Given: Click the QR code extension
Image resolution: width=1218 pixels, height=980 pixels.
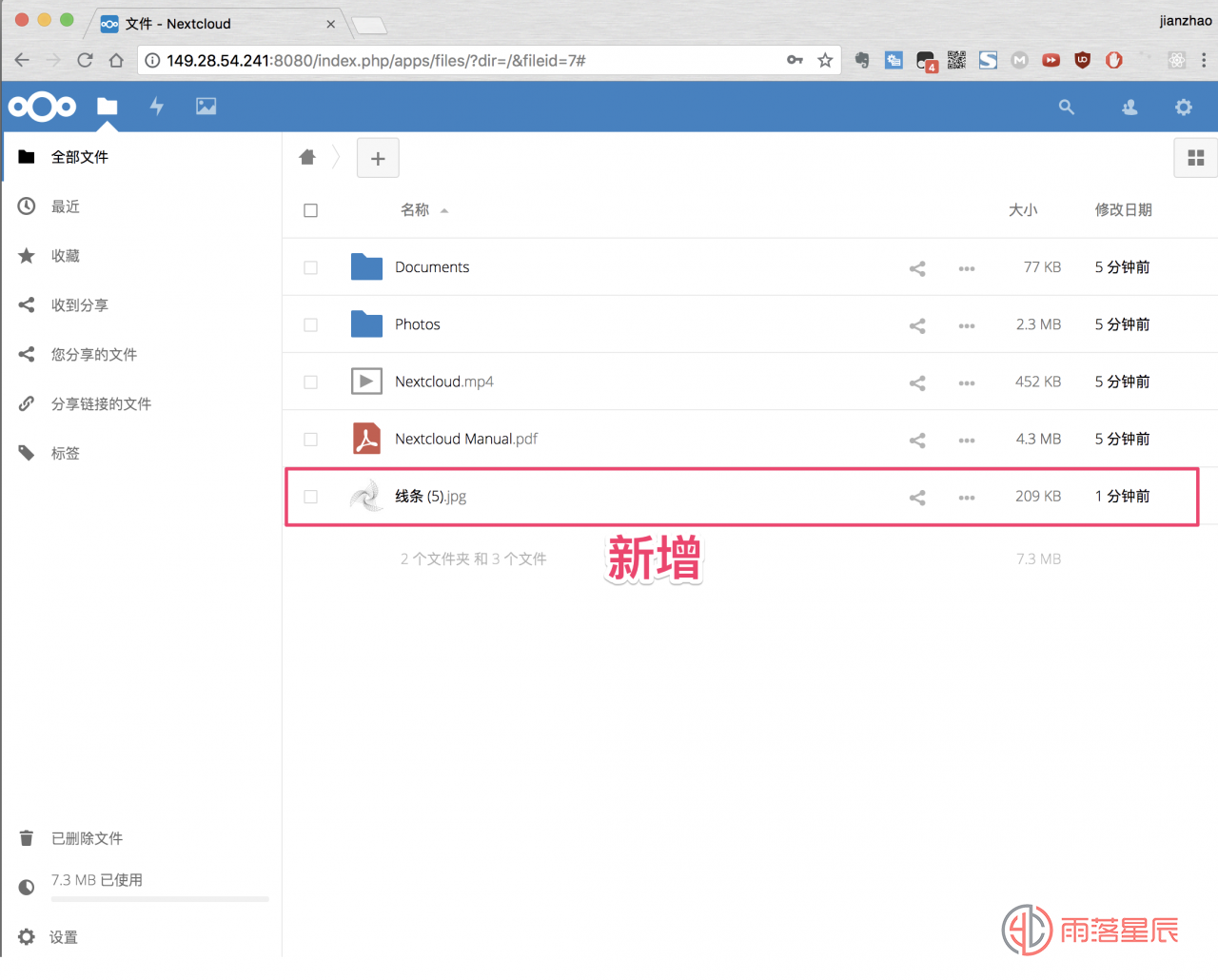Looking at the screenshot, I should click(x=956, y=60).
